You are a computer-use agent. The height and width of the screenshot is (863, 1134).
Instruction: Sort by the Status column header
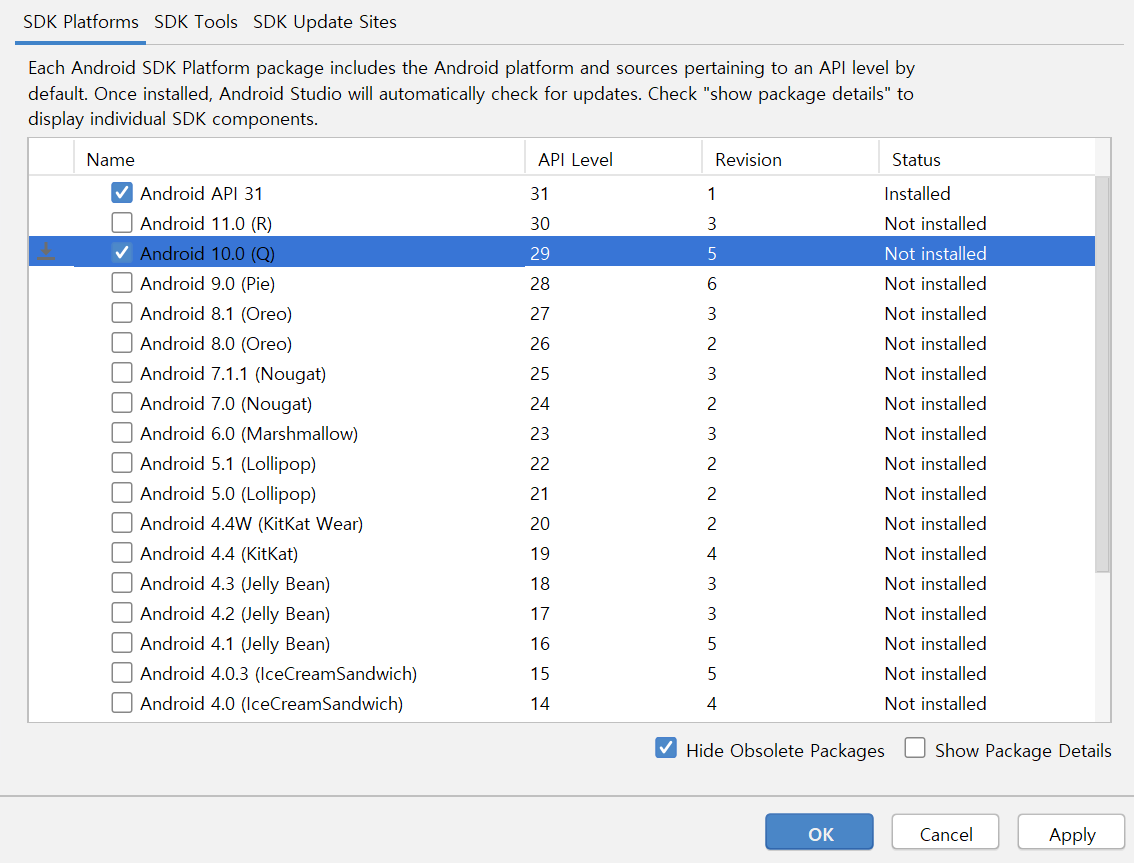coord(986,159)
